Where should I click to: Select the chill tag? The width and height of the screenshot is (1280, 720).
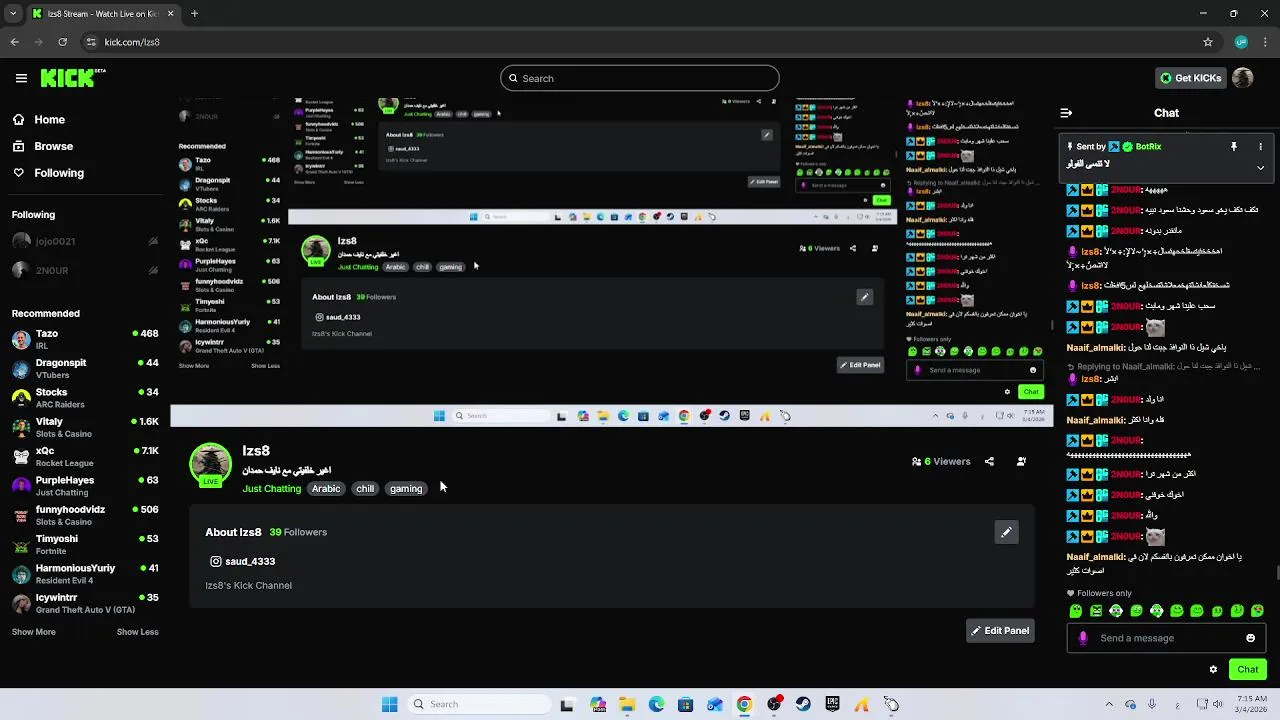tap(365, 489)
